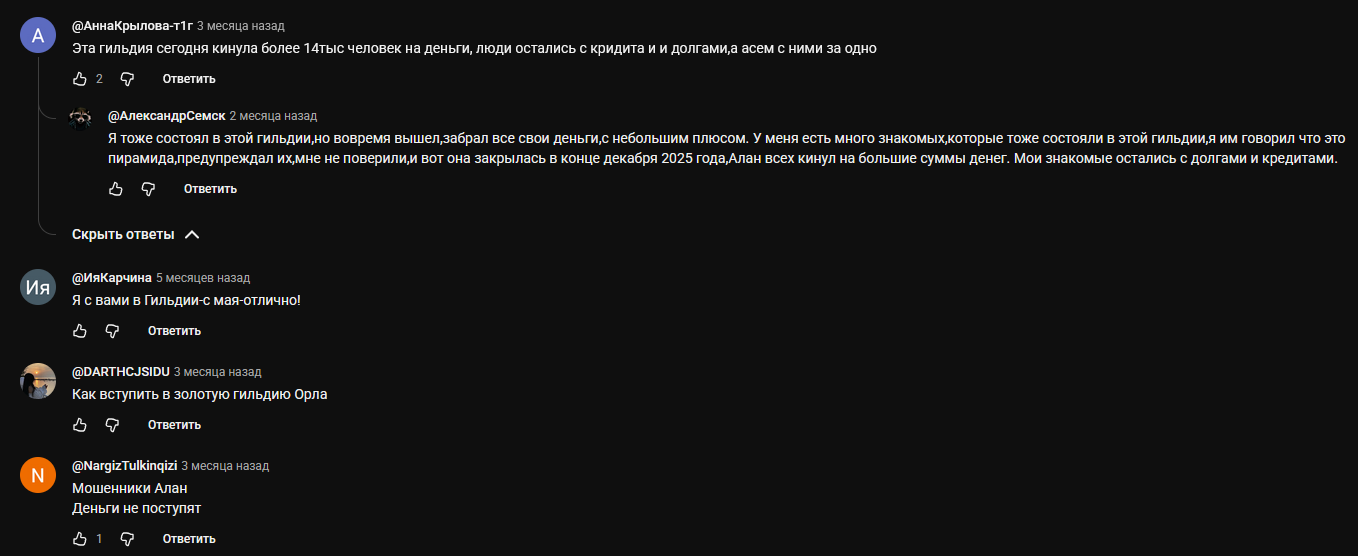This screenshot has width=1358, height=556.
Task: Dislike the comment by @АннаКрылова-т1г
Action: [127, 78]
